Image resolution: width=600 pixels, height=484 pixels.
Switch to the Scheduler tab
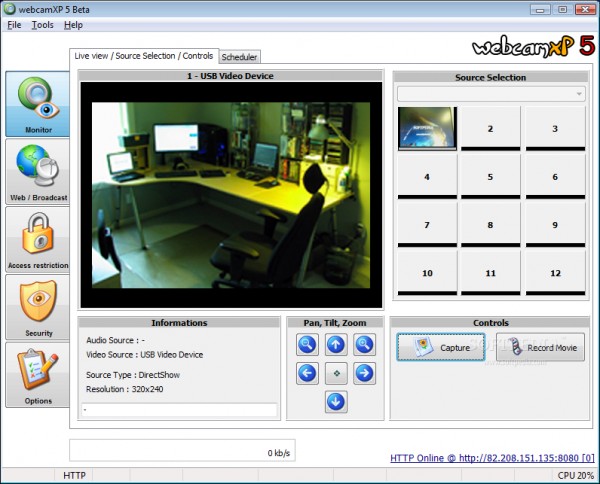tap(240, 57)
